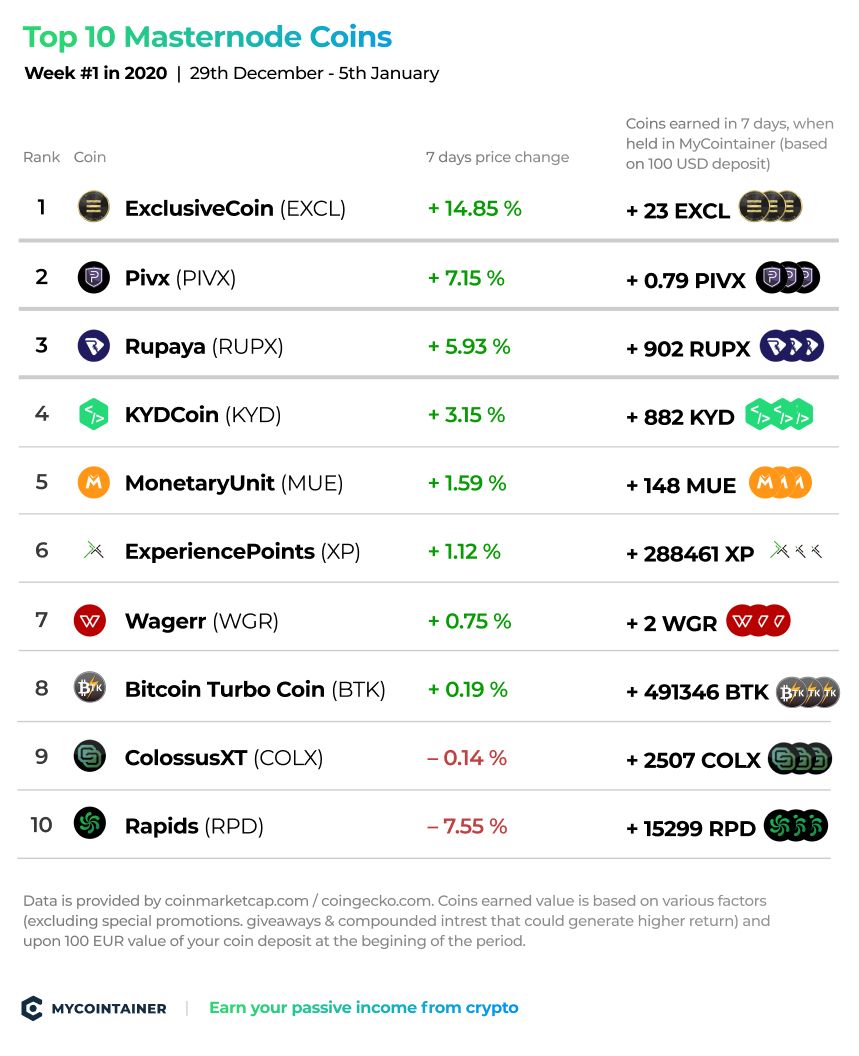Click the Pivx coin logo icon

point(94,277)
